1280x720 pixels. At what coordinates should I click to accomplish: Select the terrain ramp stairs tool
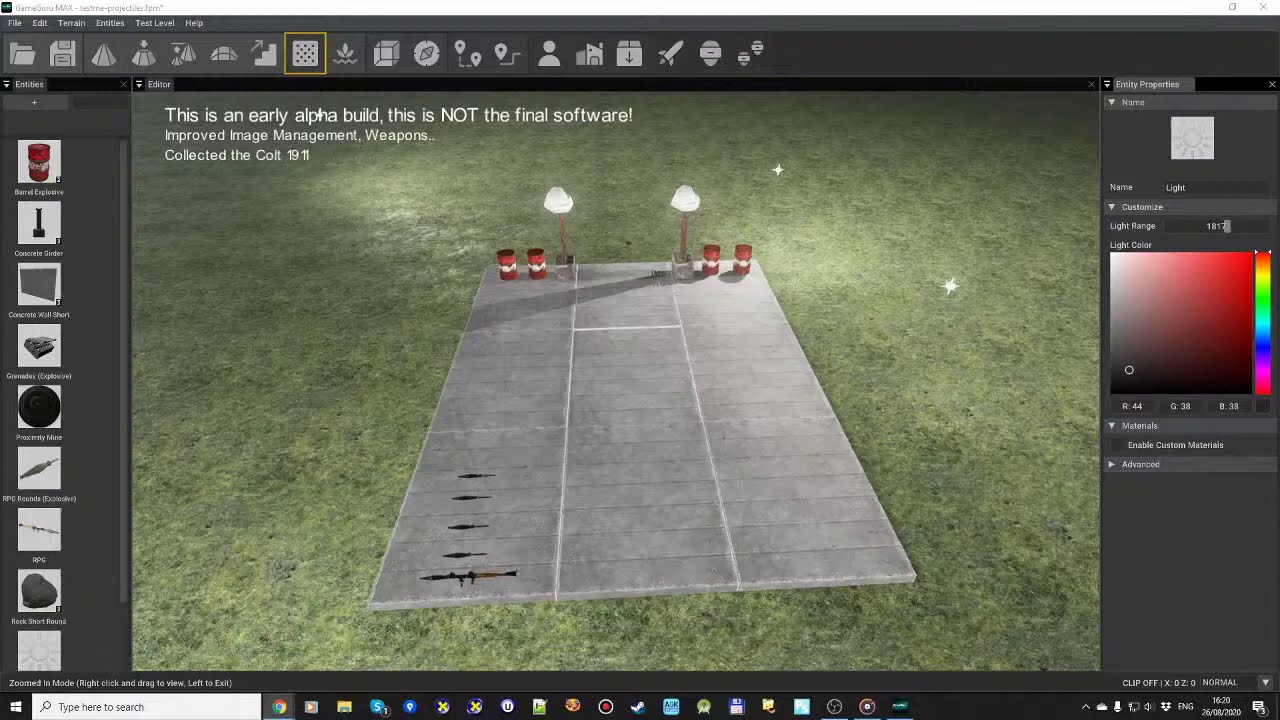pos(264,53)
